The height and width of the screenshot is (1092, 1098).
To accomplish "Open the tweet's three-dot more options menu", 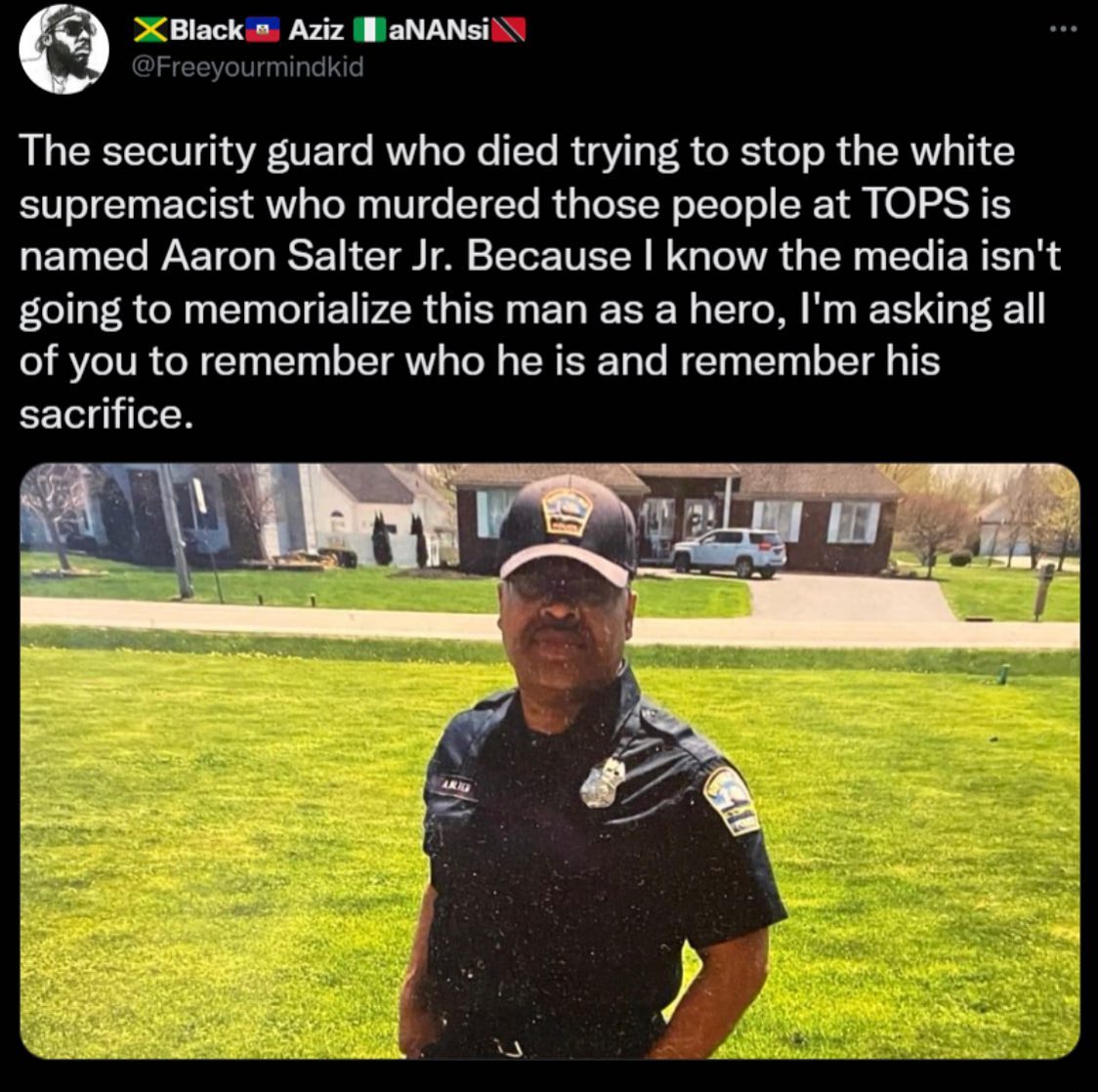I will (x=1063, y=29).
